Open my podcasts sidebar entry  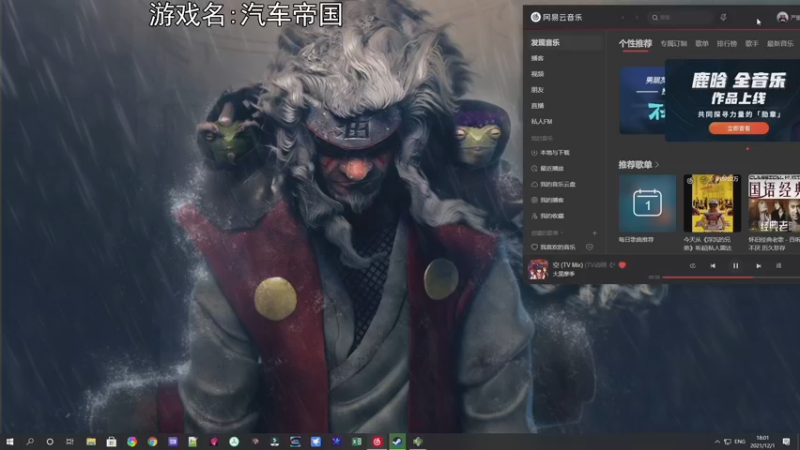(547, 200)
